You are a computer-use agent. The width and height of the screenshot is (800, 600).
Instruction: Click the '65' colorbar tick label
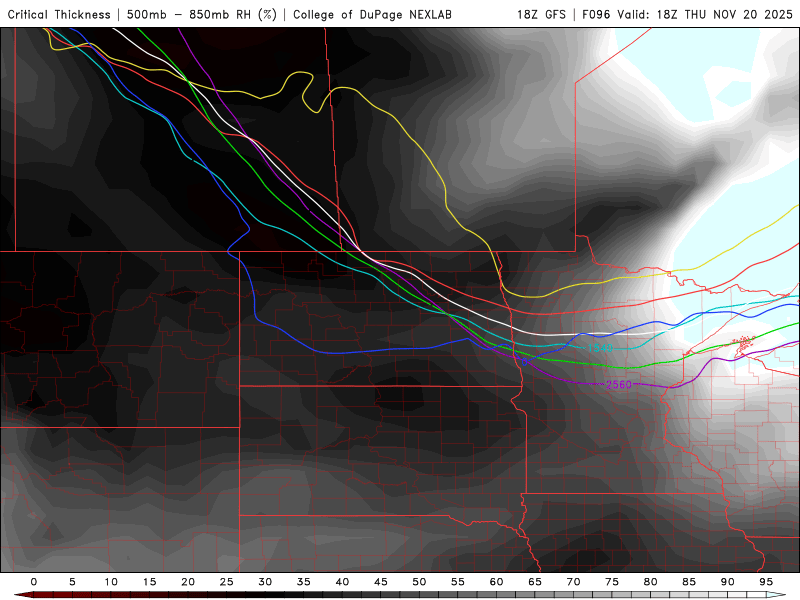point(535,582)
